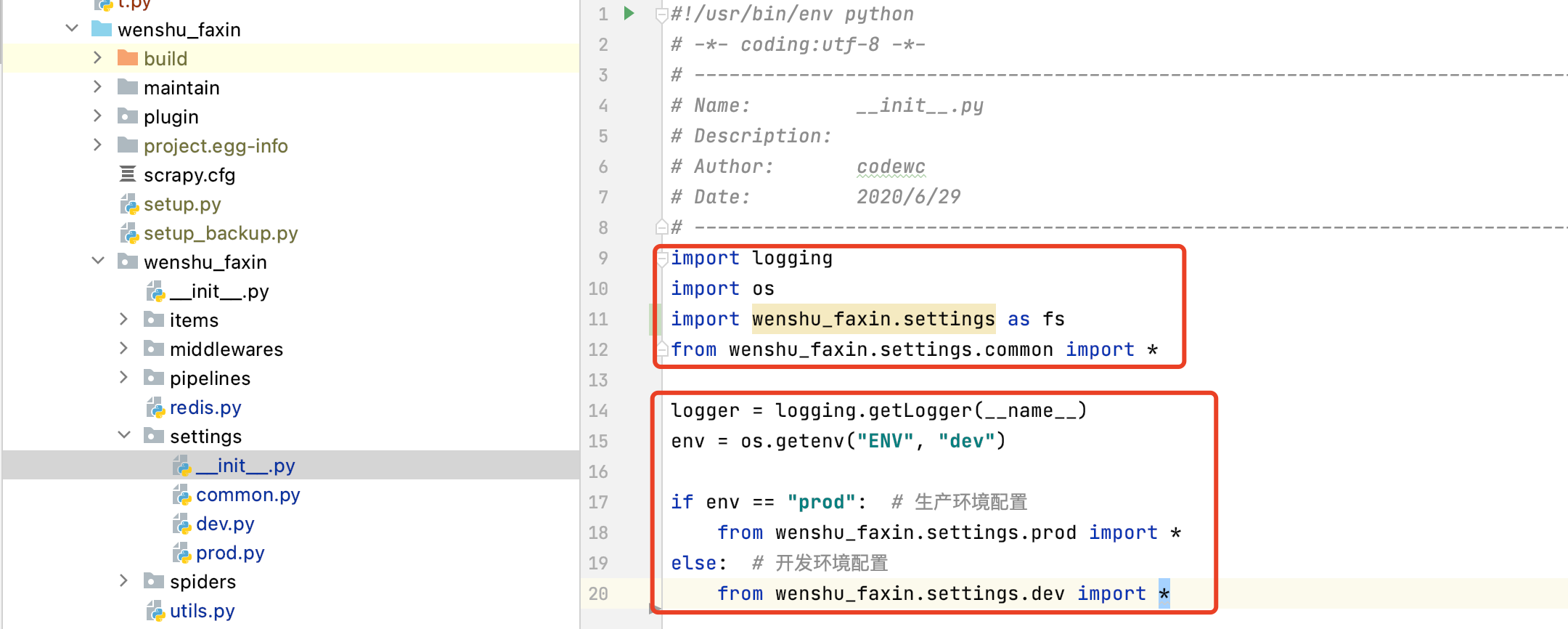Click the build folder icon

pyautogui.click(x=128, y=57)
